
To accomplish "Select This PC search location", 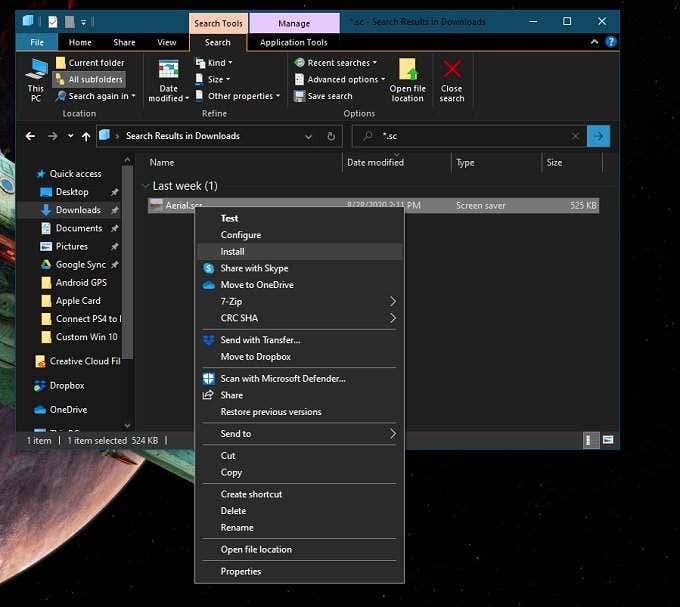I will tap(36, 80).
